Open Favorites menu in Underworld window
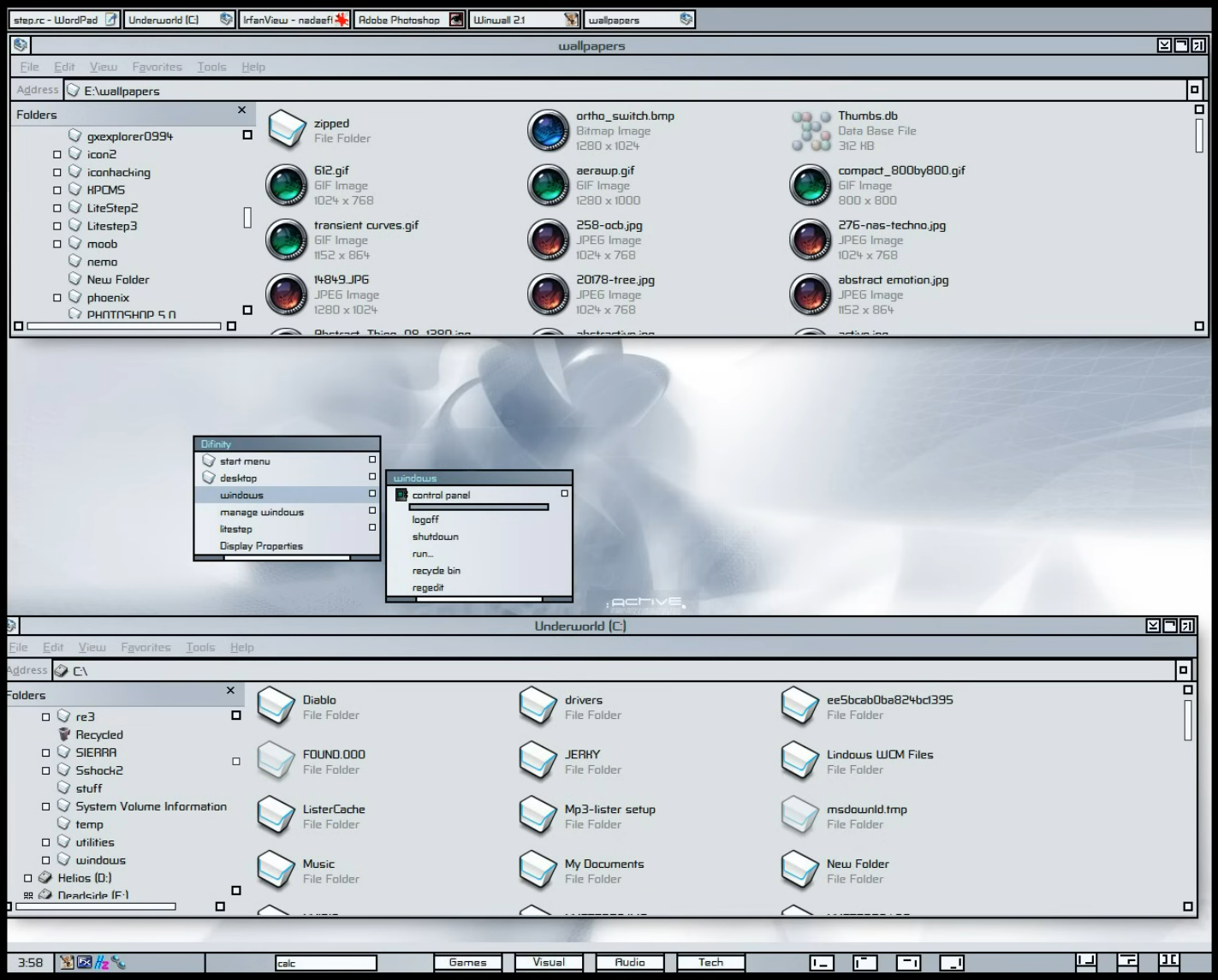 [x=146, y=647]
